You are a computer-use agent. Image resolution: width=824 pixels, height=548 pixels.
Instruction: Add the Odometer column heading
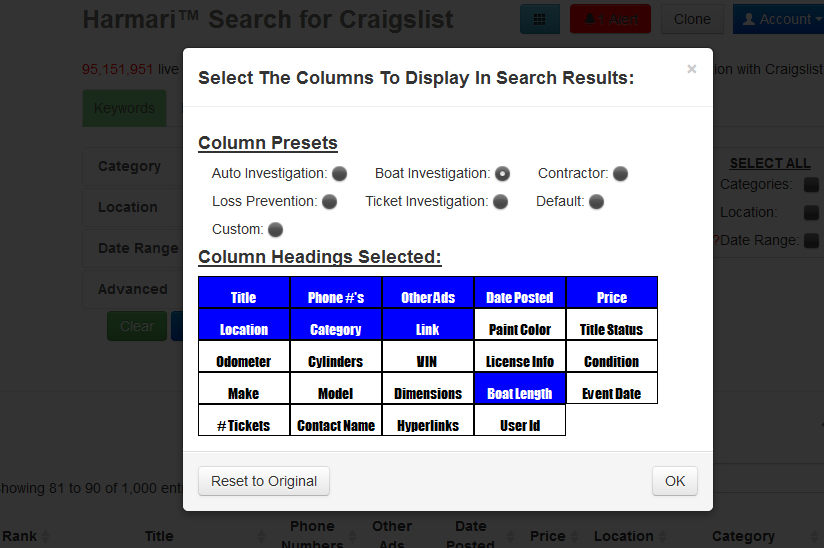click(x=244, y=356)
